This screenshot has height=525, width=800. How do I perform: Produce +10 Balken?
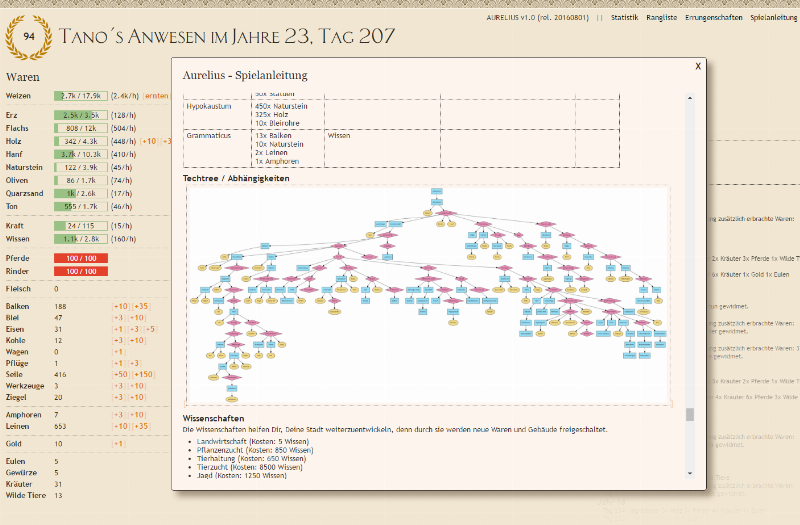pyautogui.click(x=121, y=307)
